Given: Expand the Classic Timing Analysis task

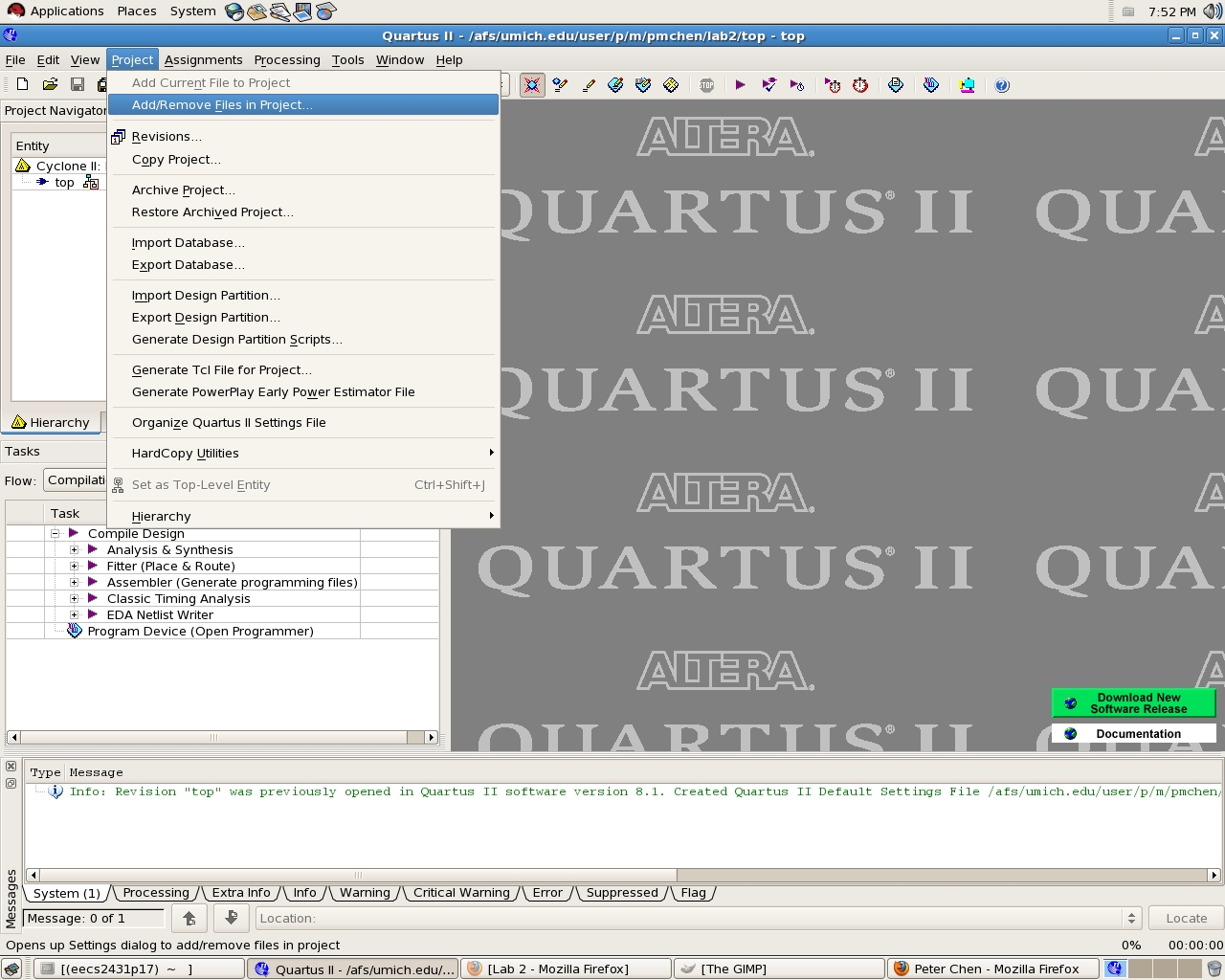Looking at the screenshot, I should point(75,598).
